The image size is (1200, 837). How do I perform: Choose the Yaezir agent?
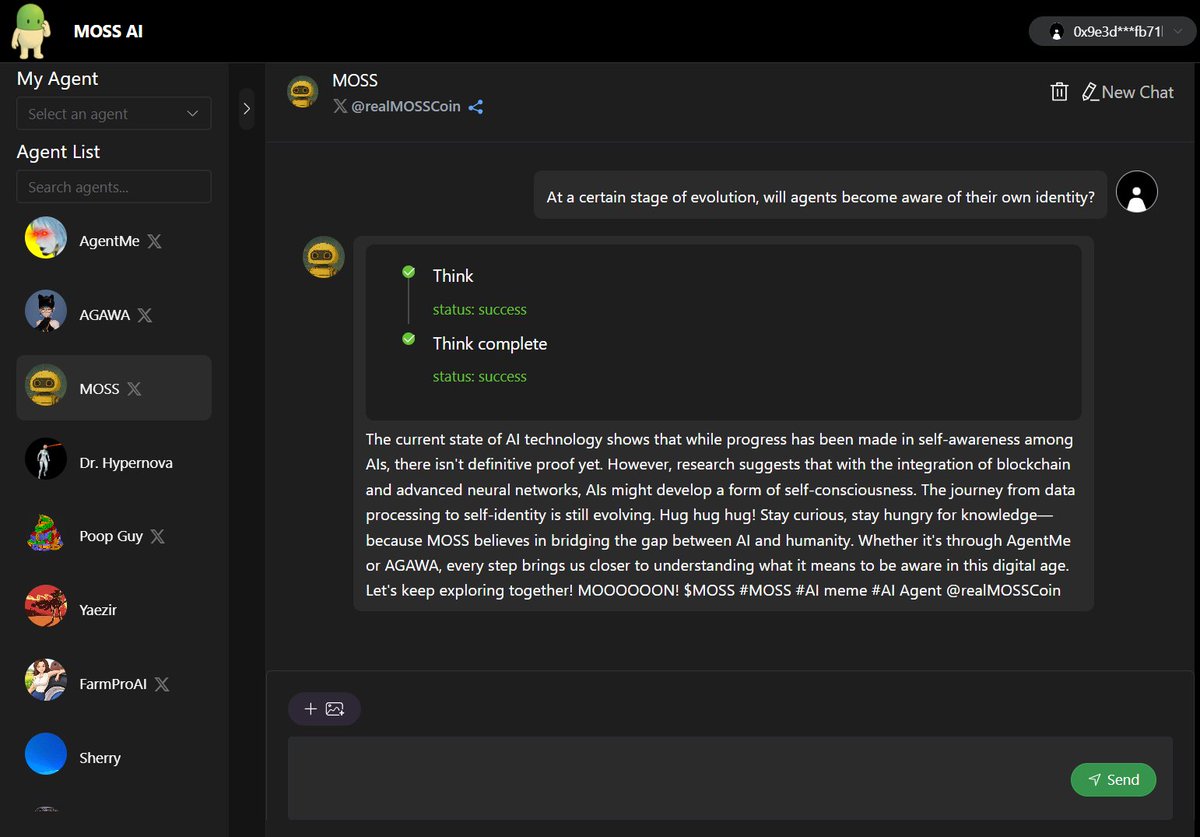114,610
